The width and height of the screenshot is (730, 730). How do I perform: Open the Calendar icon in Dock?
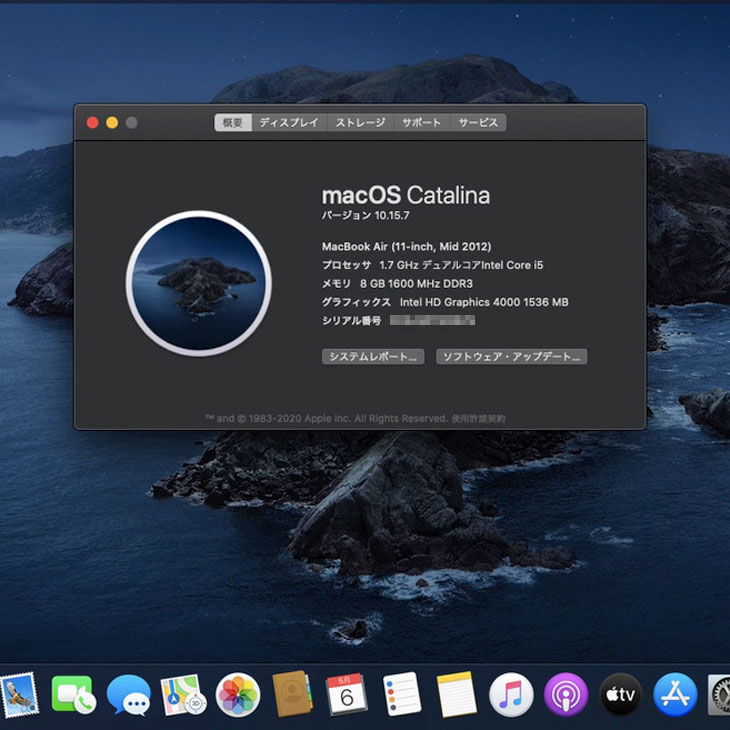[x=347, y=694]
